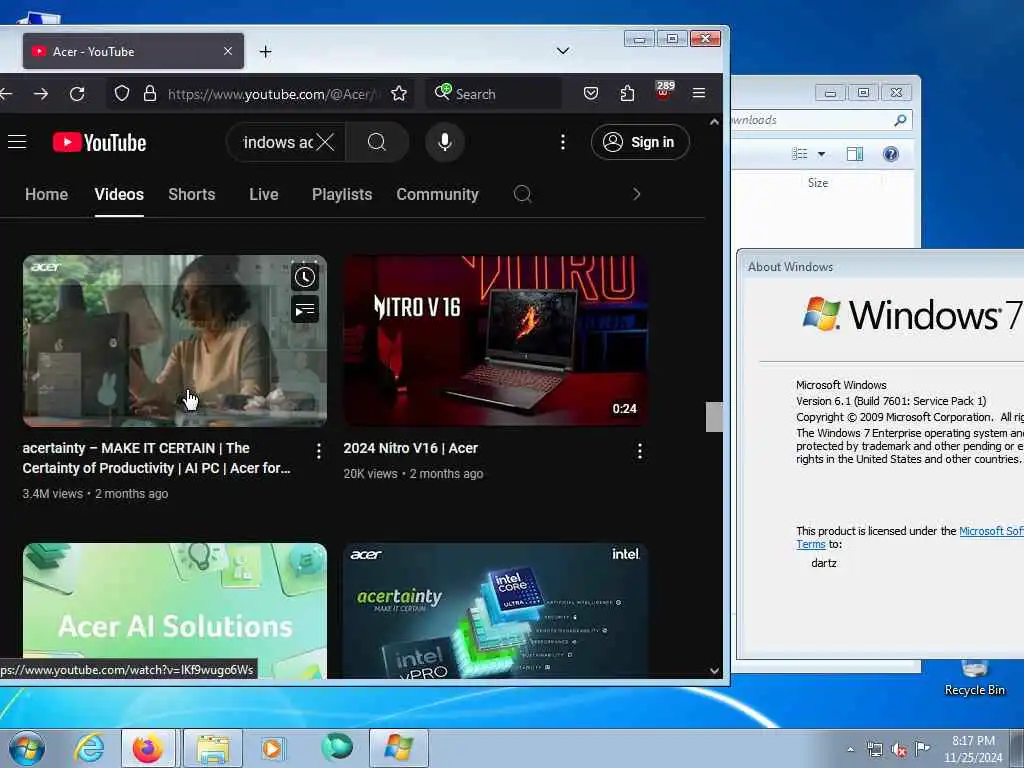Launch Internet Explorer from taskbar

click(89, 748)
